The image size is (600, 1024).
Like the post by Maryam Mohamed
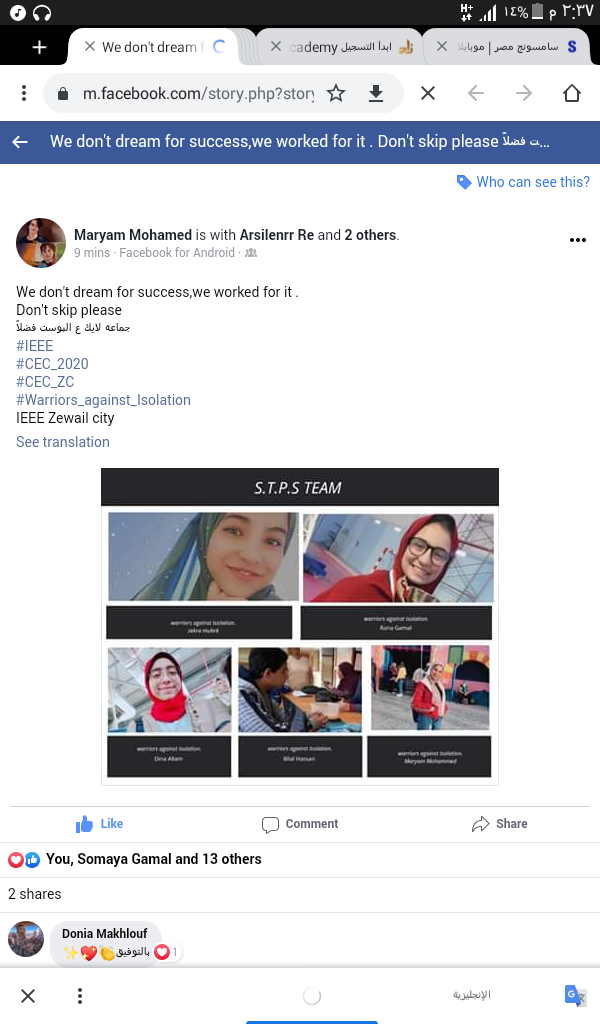(x=100, y=824)
